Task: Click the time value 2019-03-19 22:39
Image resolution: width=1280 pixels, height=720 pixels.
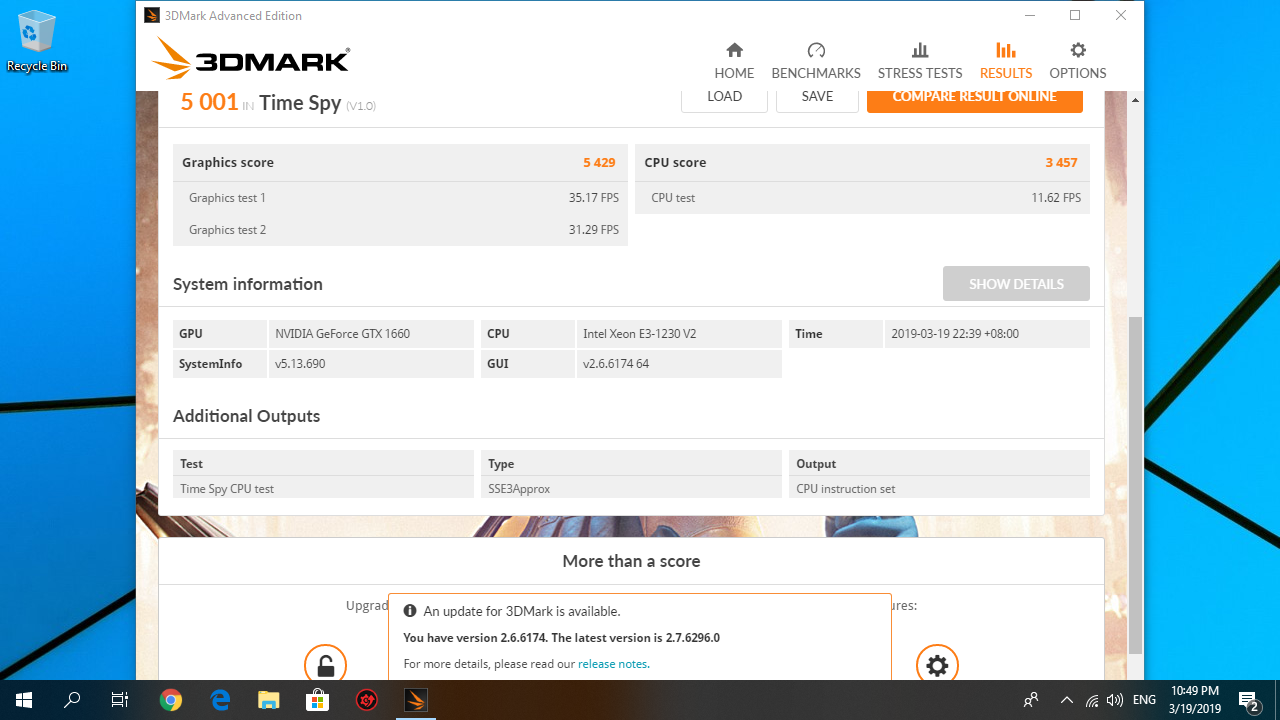Action: [987, 334]
